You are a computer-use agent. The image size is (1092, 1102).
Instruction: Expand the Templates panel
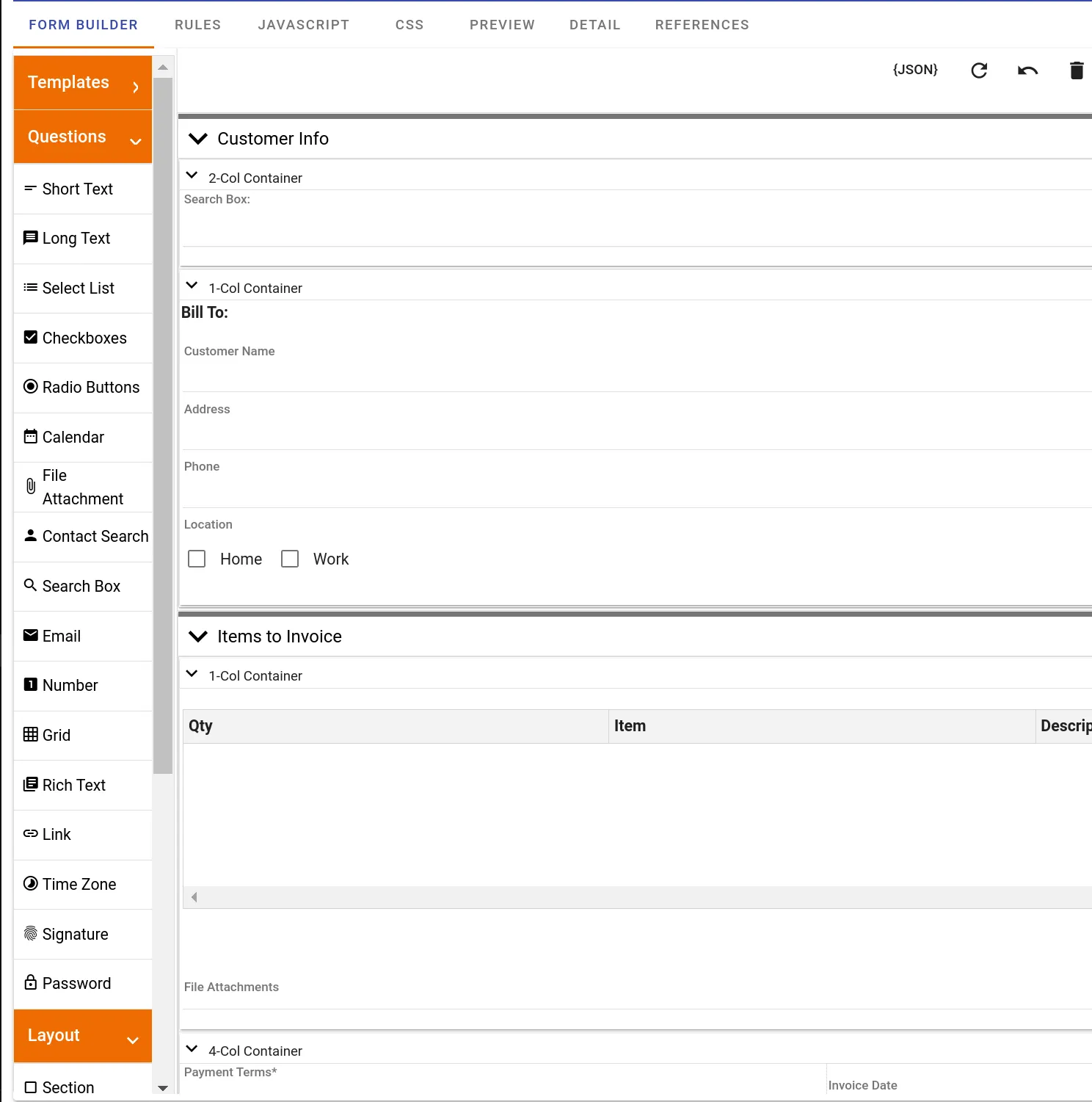click(x=82, y=82)
